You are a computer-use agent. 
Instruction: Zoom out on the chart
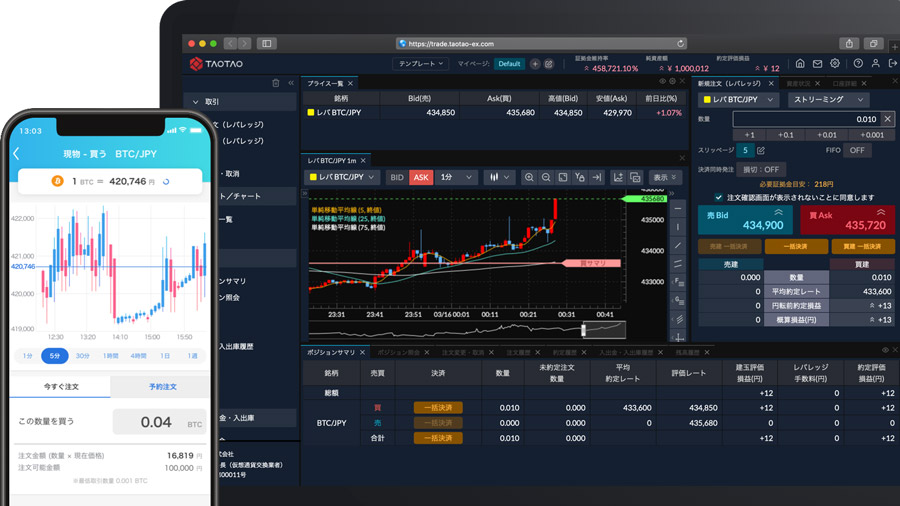(x=546, y=177)
